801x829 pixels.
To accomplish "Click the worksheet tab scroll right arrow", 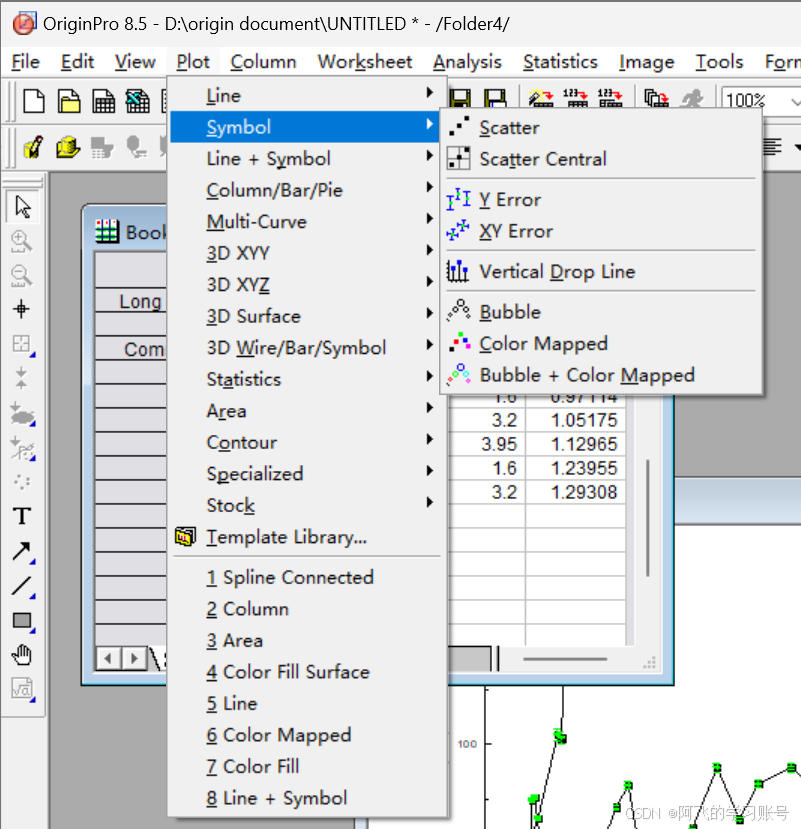I will pyautogui.click(x=134, y=658).
